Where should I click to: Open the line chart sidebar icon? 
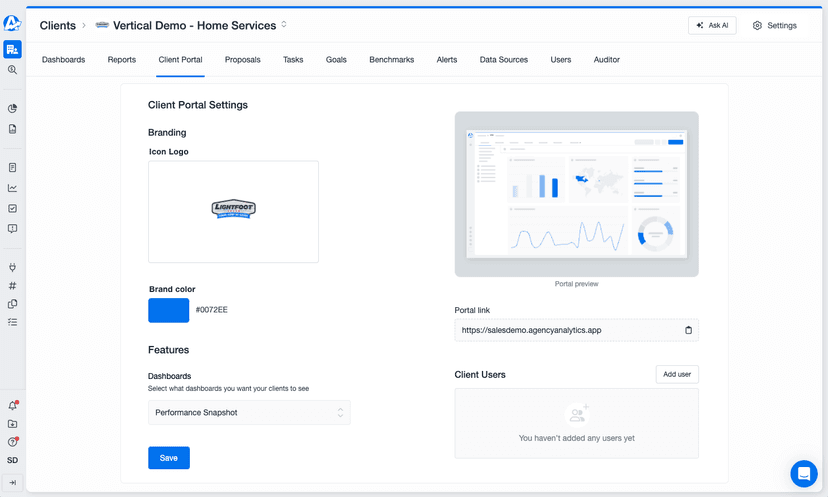point(12,188)
